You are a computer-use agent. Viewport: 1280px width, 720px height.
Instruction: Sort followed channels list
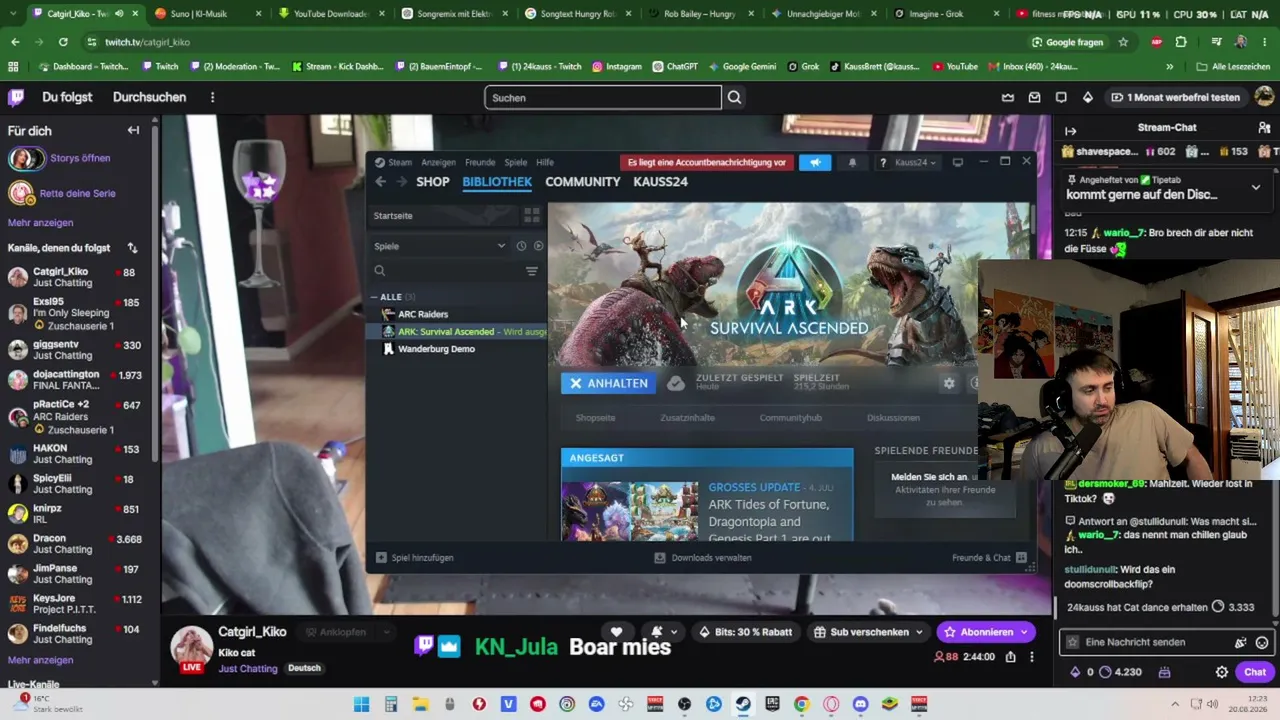click(132, 247)
